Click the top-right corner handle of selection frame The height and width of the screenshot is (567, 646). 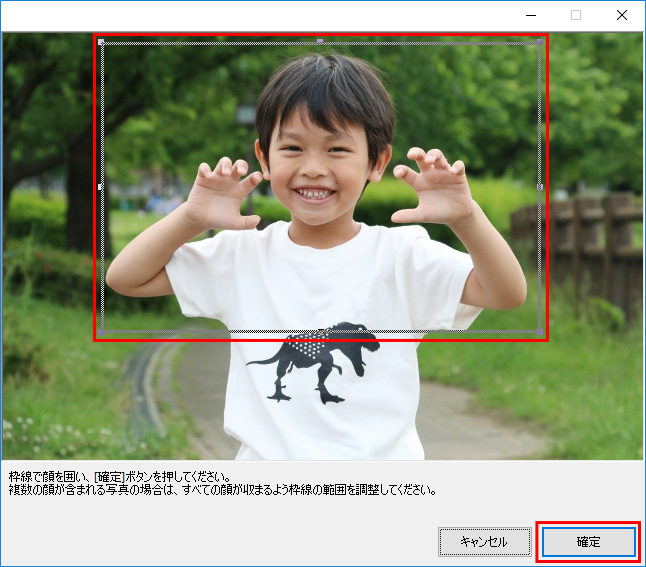pyautogui.click(x=540, y=42)
